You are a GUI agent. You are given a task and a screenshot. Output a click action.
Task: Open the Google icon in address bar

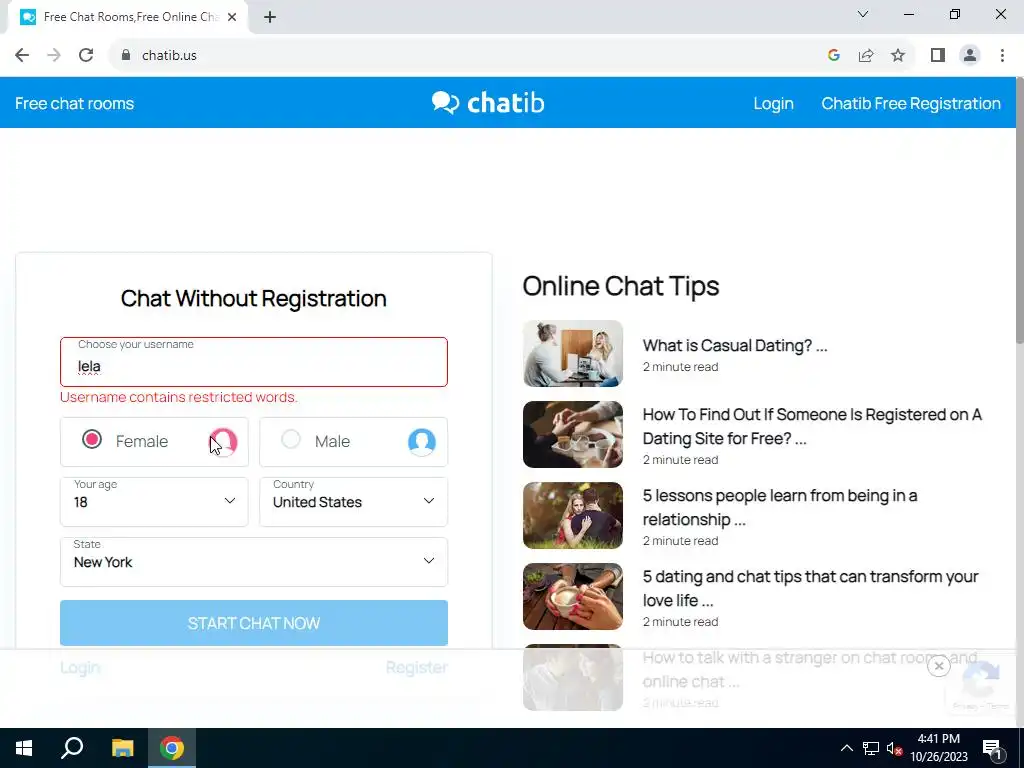pyautogui.click(x=833, y=56)
